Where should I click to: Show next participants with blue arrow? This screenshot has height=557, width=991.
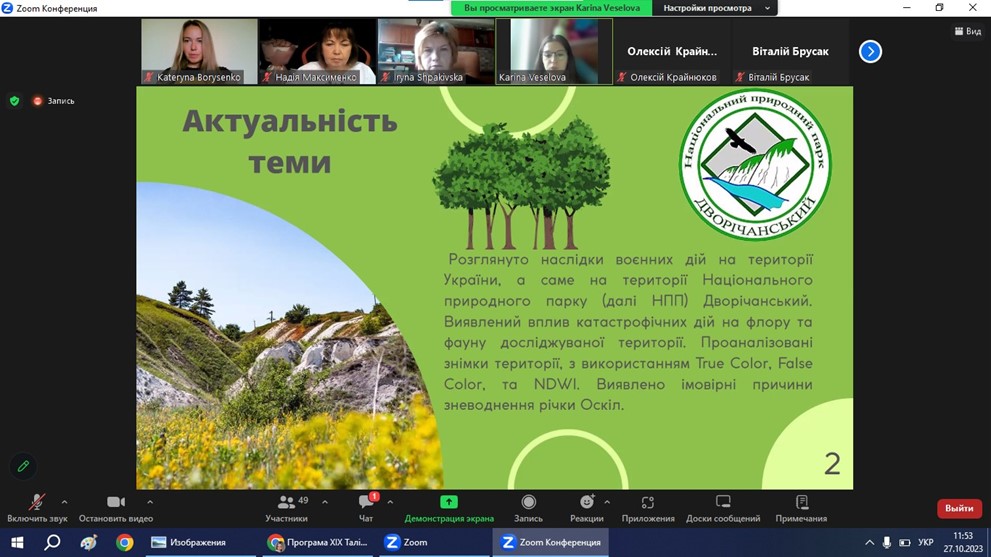(870, 51)
